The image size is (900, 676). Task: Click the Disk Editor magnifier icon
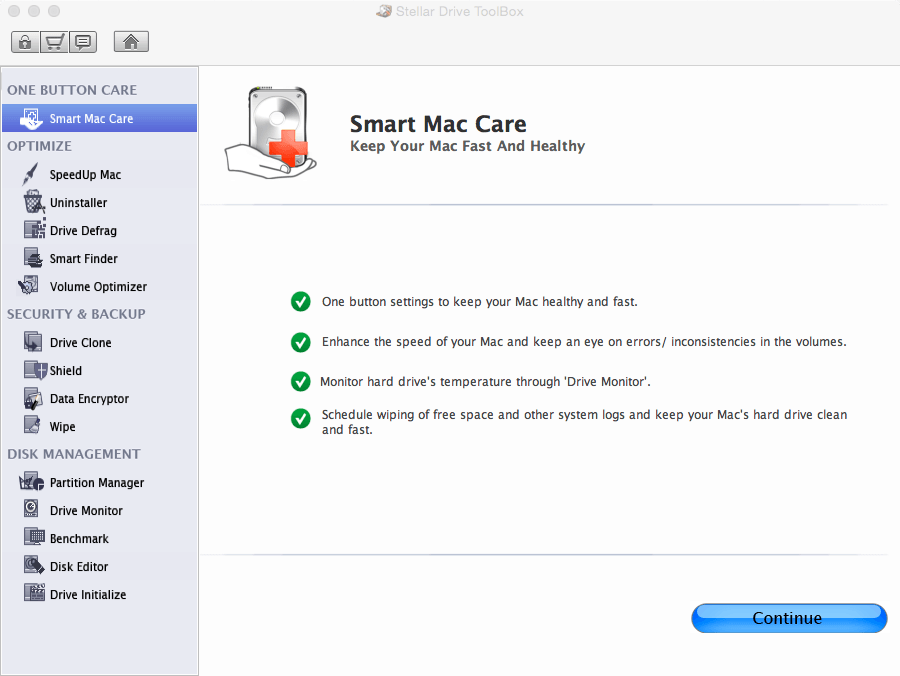[34, 565]
